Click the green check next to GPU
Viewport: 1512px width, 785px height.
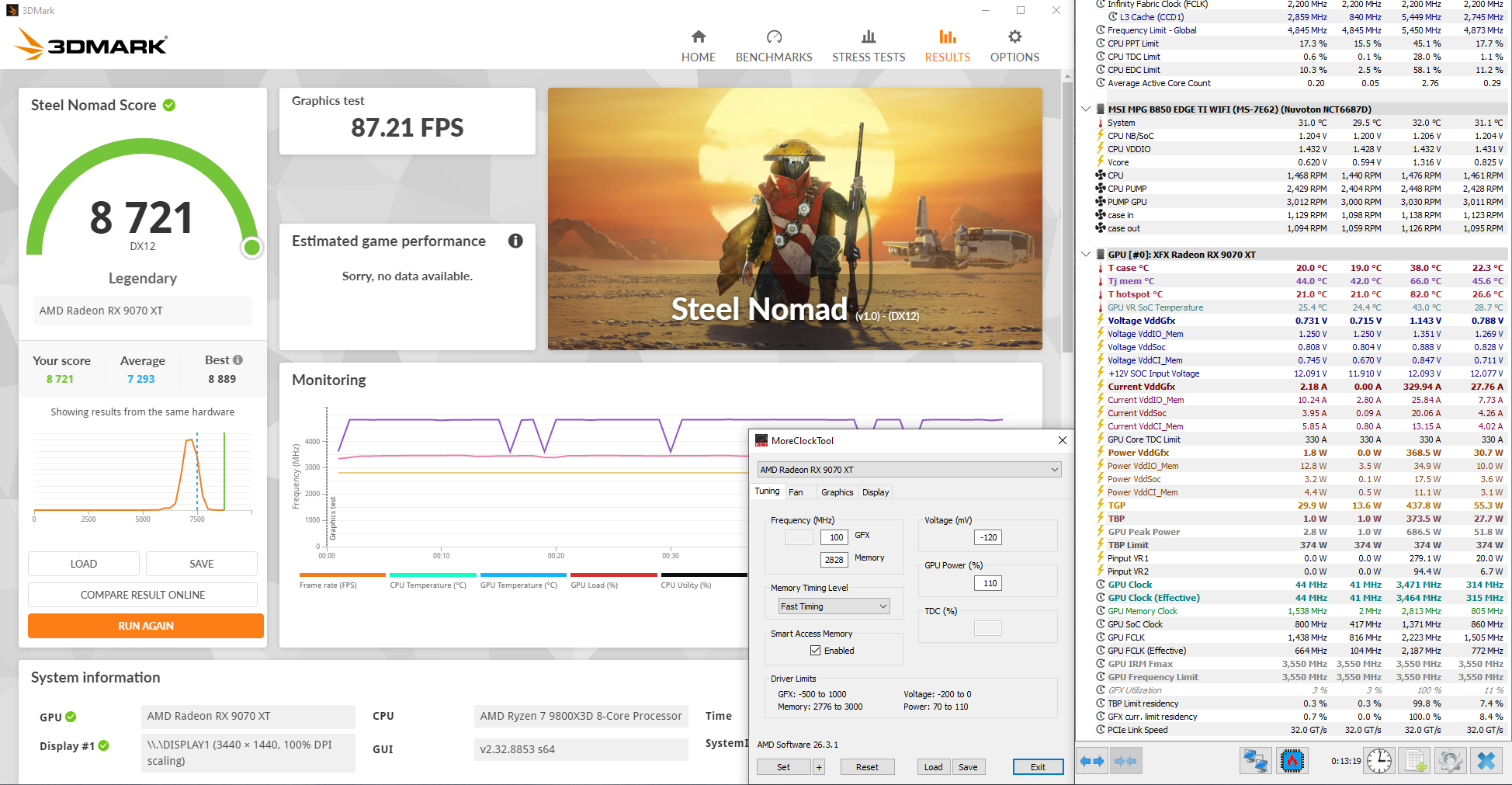click(x=71, y=717)
